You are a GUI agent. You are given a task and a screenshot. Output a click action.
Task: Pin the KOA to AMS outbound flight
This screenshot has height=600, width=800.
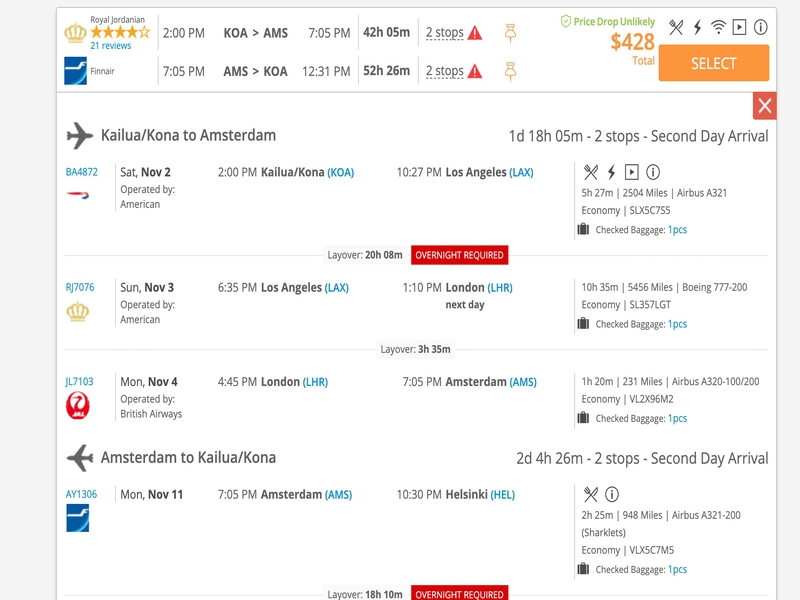[510, 33]
